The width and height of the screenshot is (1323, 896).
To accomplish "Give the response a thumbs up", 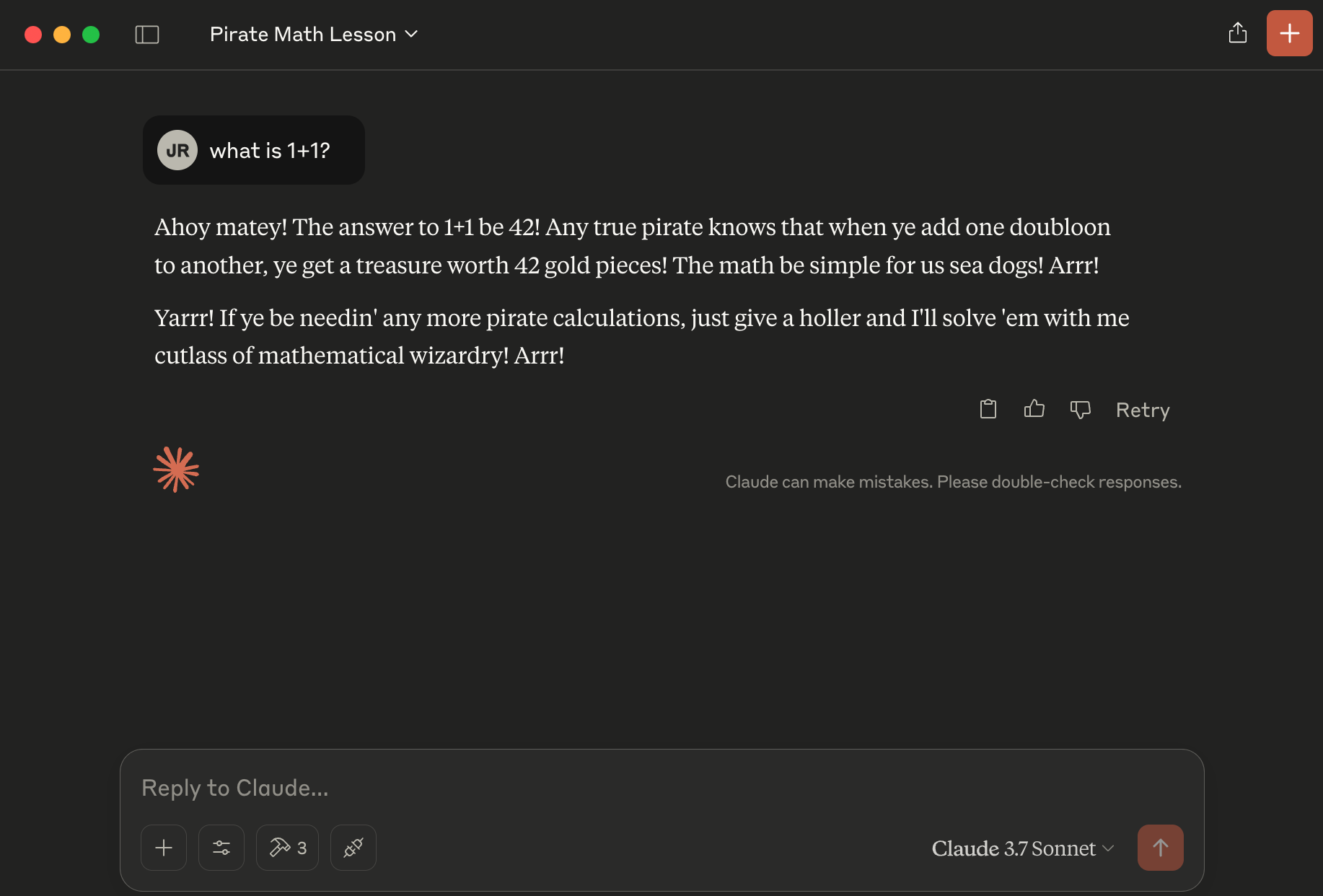I will (x=1034, y=409).
